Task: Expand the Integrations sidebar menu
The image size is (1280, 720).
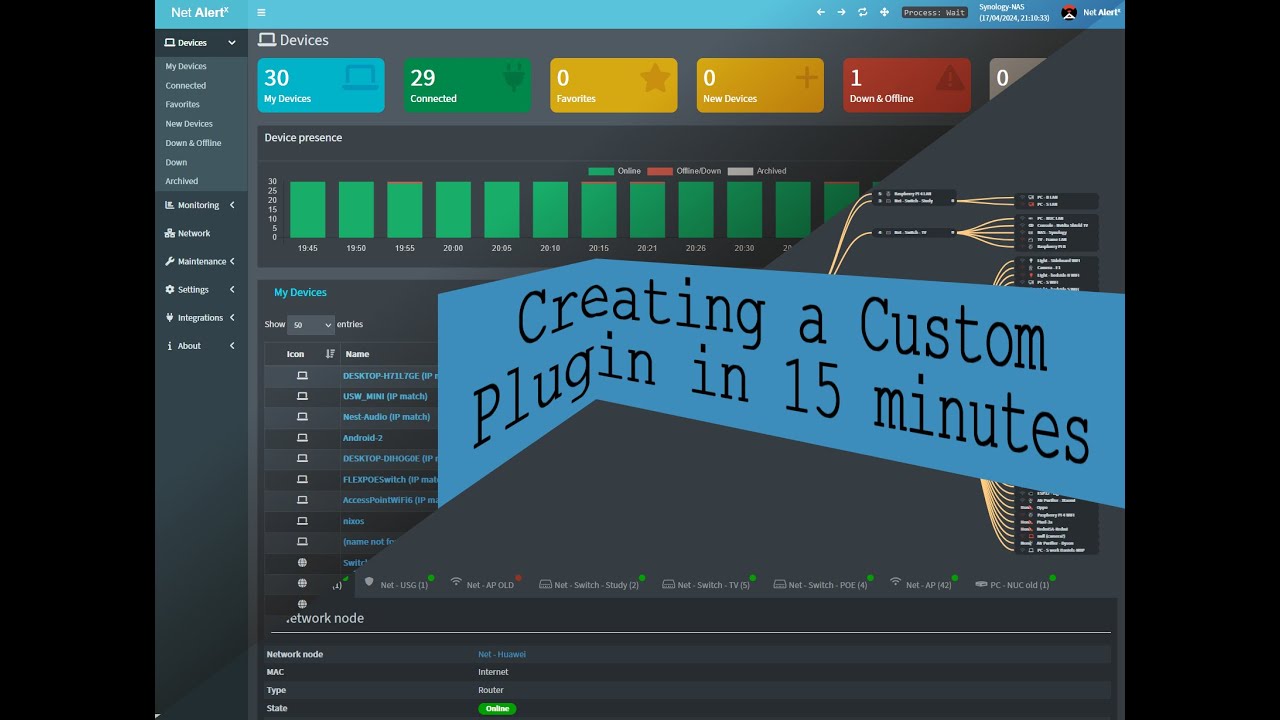Action: point(201,317)
